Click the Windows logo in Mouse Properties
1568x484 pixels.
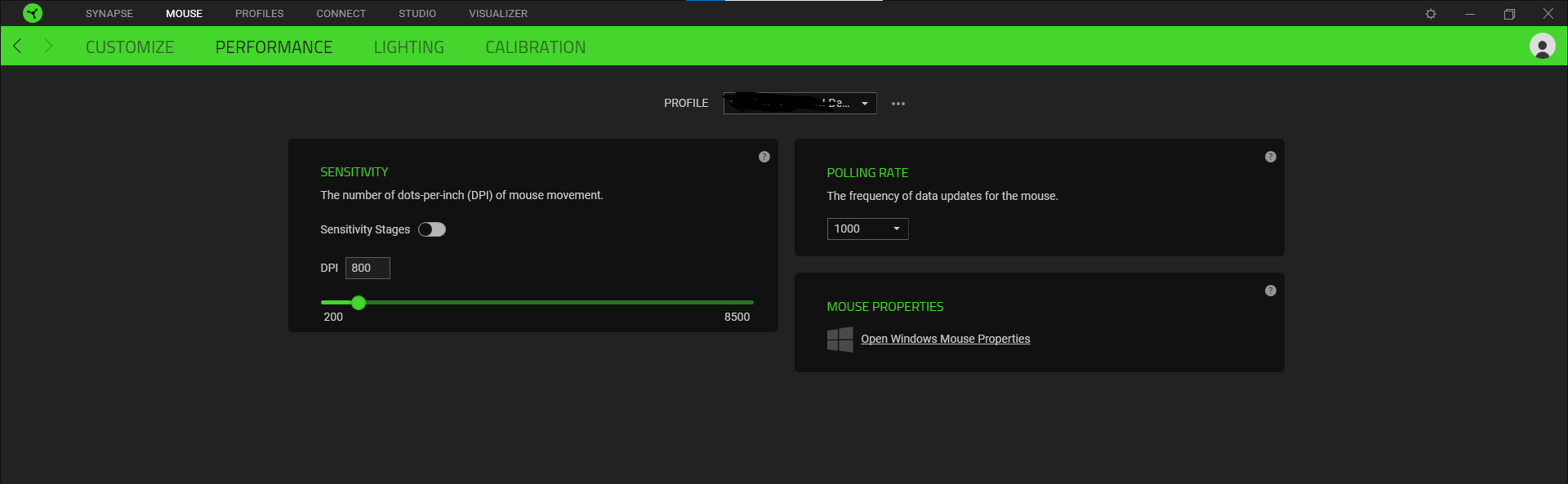coord(840,340)
